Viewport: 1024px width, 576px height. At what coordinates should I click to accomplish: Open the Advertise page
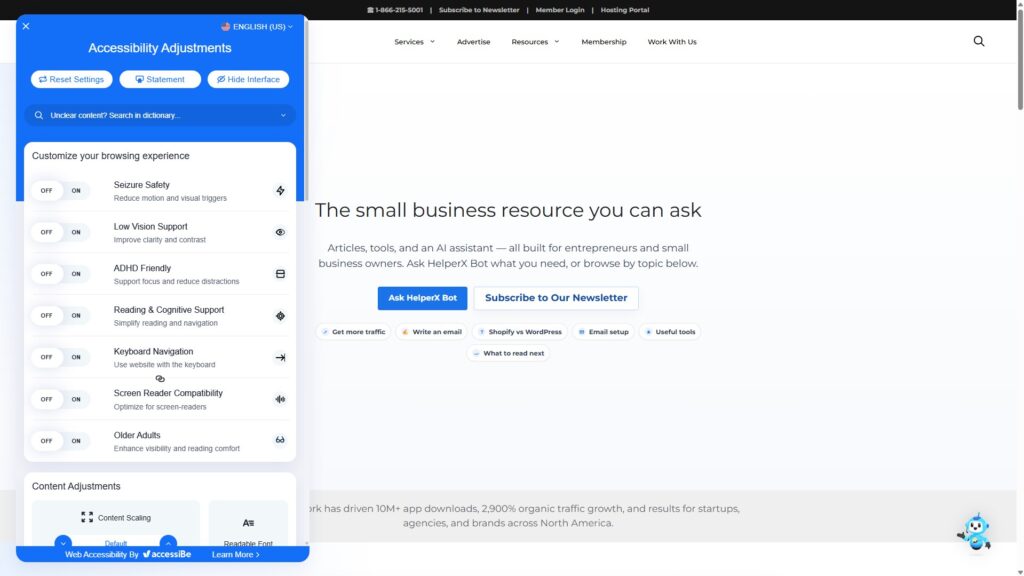point(473,42)
